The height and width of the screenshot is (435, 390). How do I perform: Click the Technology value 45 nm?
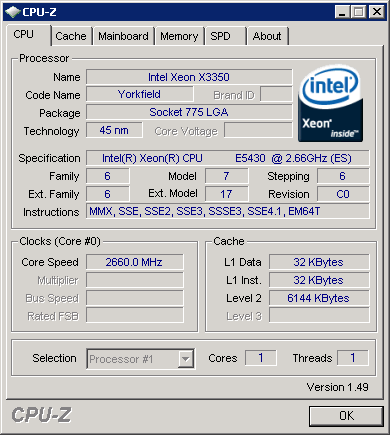click(x=114, y=130)
